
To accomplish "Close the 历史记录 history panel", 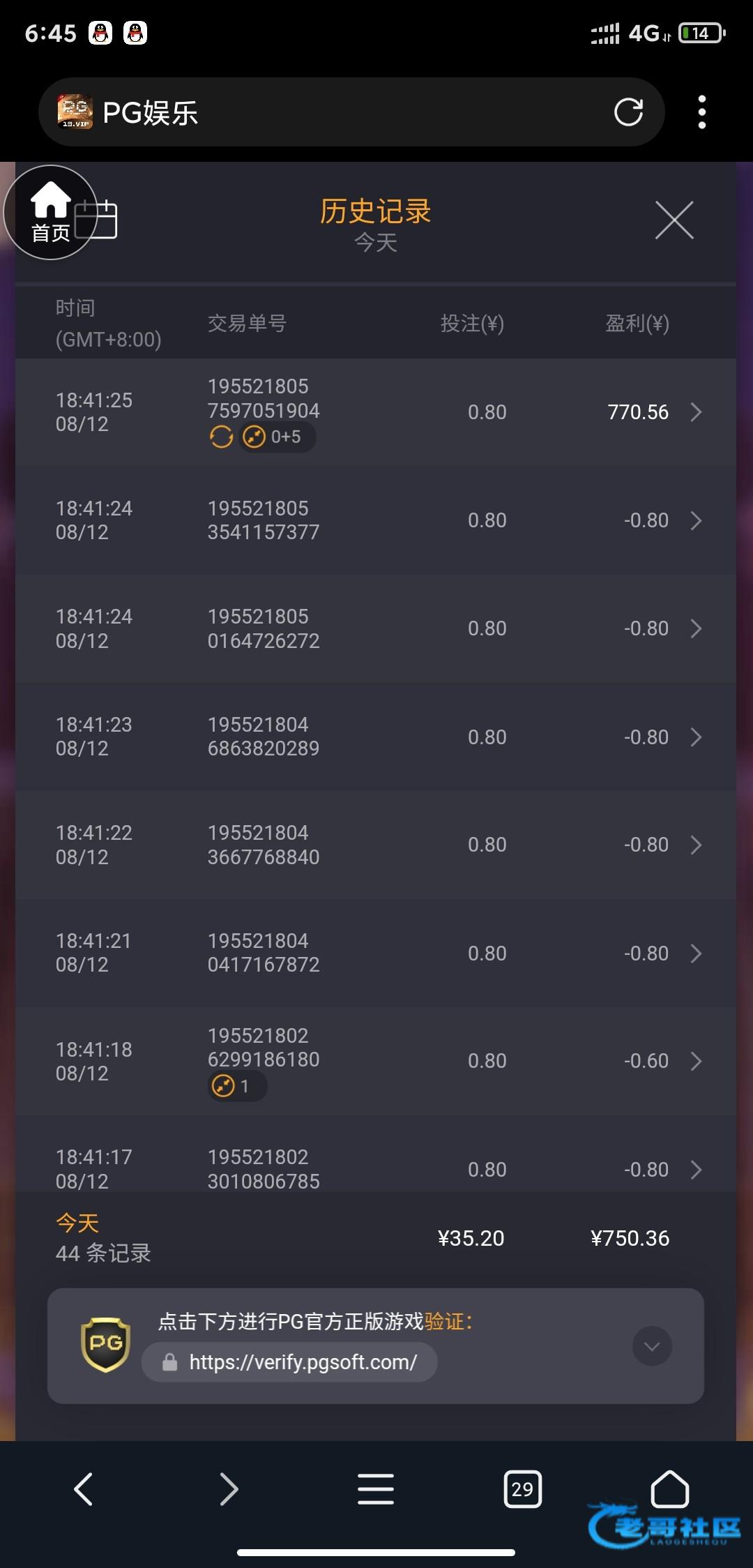I will [674, 220].
